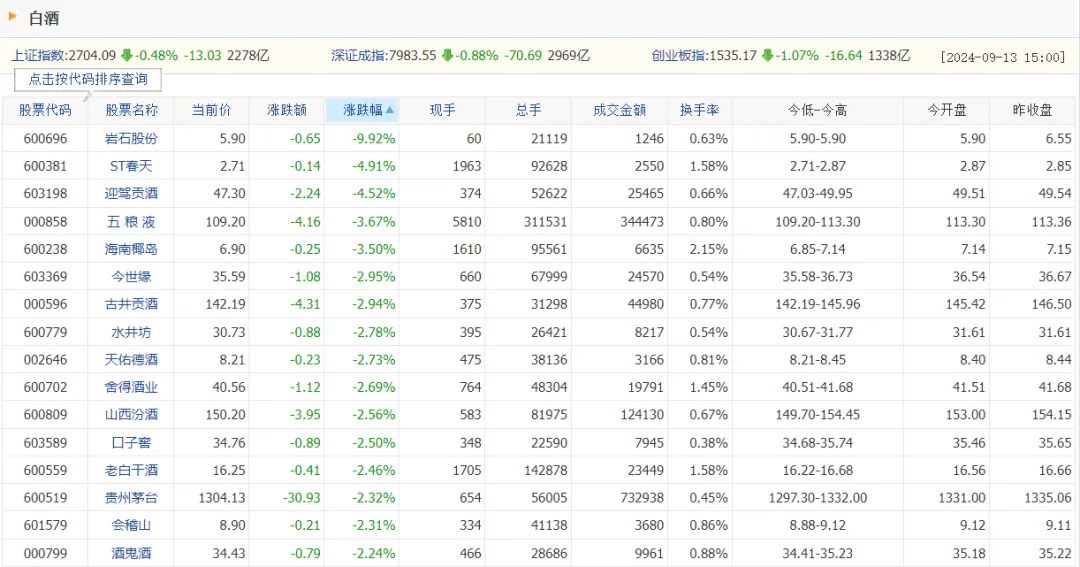Open stock 口子窖 link
This screenshot has width=1080, height=567.
[x=131, y=442]
